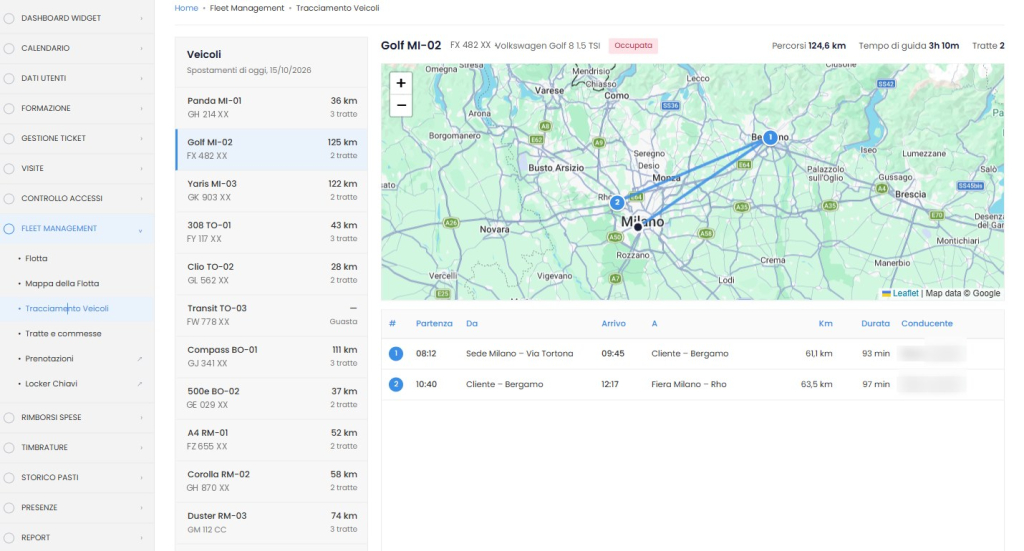Select vehicle Yaris MI-03
1024x551 pixels.
tap(272, 190)
